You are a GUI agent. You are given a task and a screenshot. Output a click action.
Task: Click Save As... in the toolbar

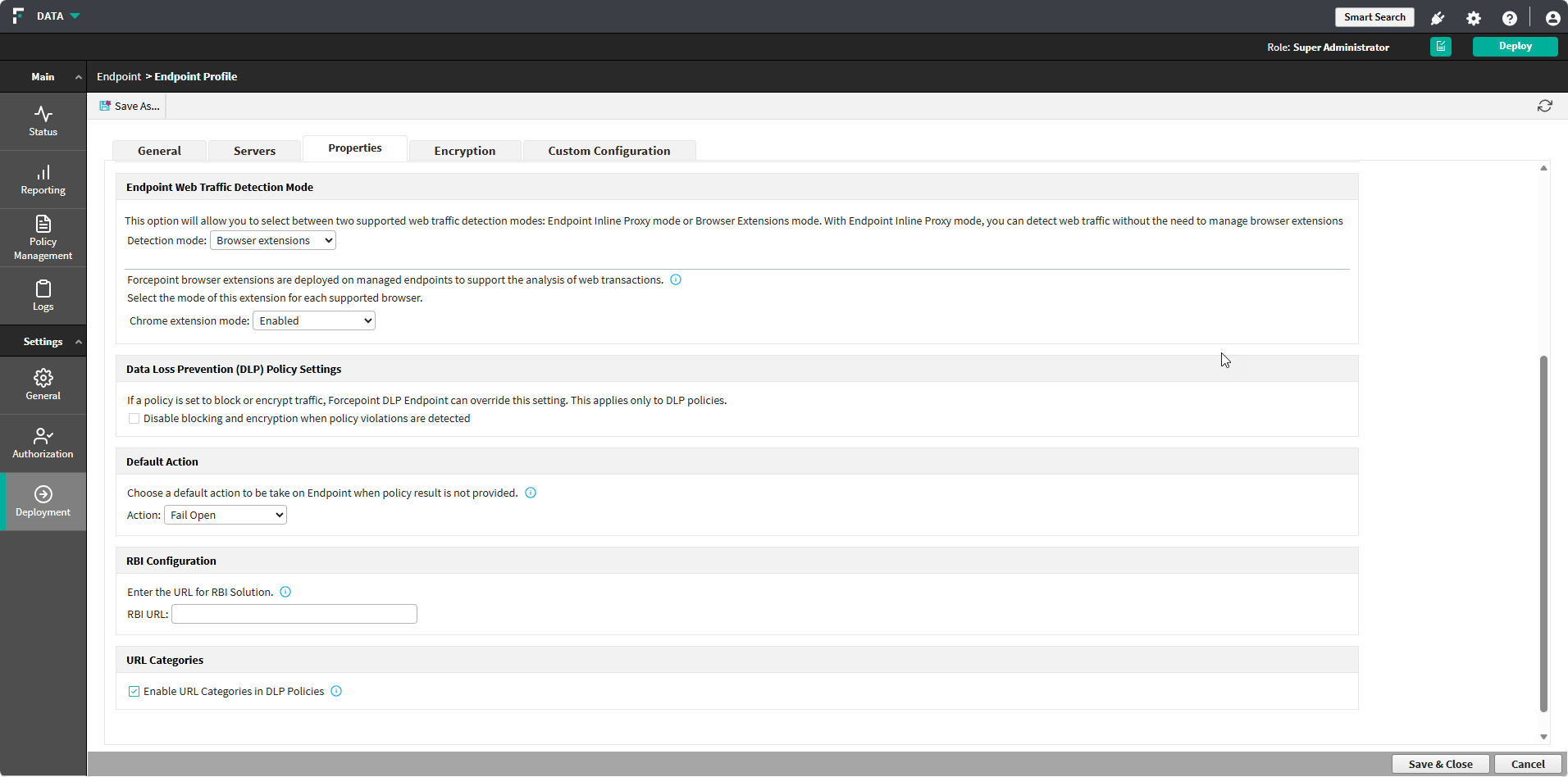coord(130,106)
